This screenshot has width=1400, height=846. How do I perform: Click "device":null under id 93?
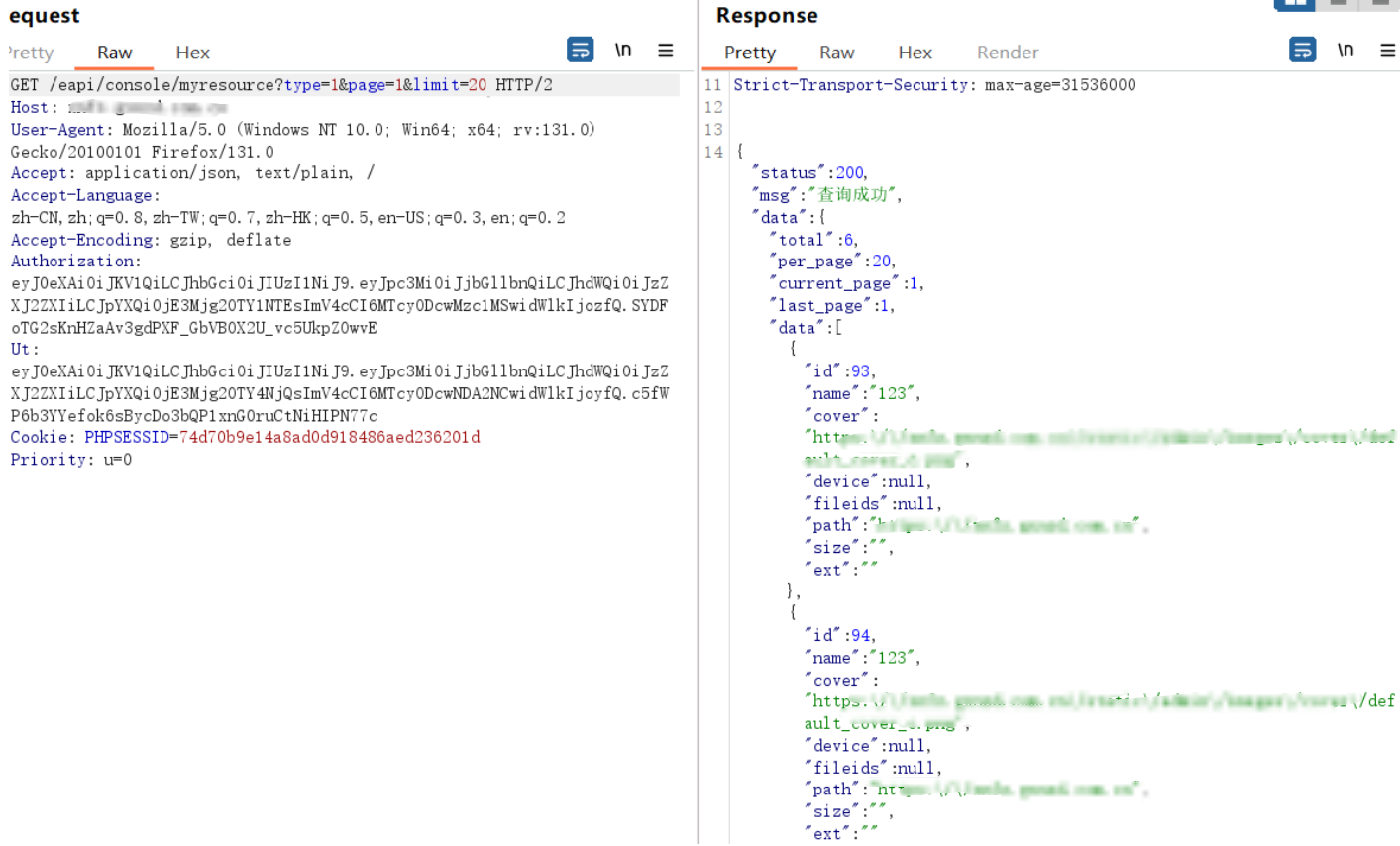(x=869, y=481)
